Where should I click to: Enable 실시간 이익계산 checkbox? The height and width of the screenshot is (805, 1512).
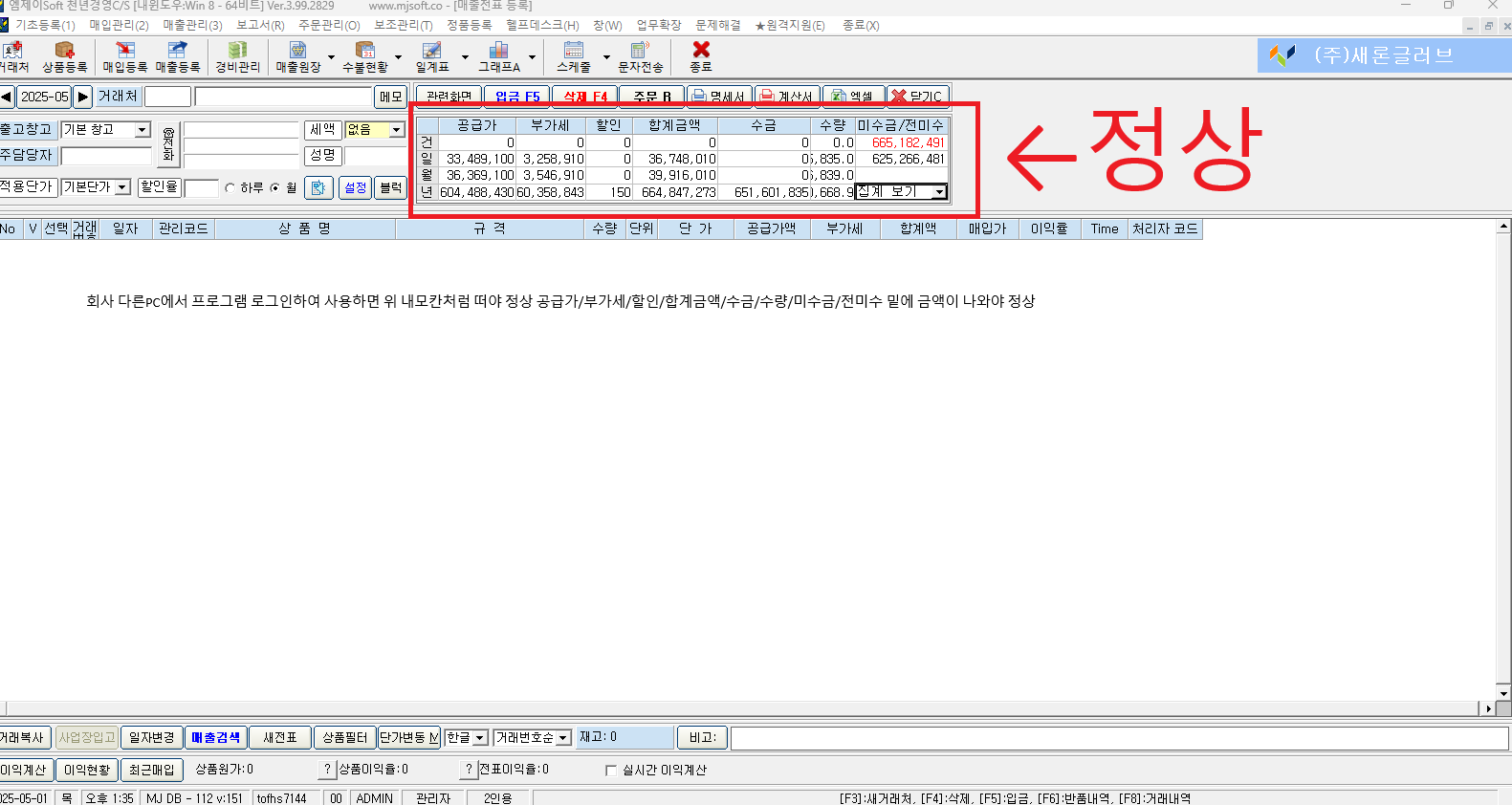coord(611,771)
